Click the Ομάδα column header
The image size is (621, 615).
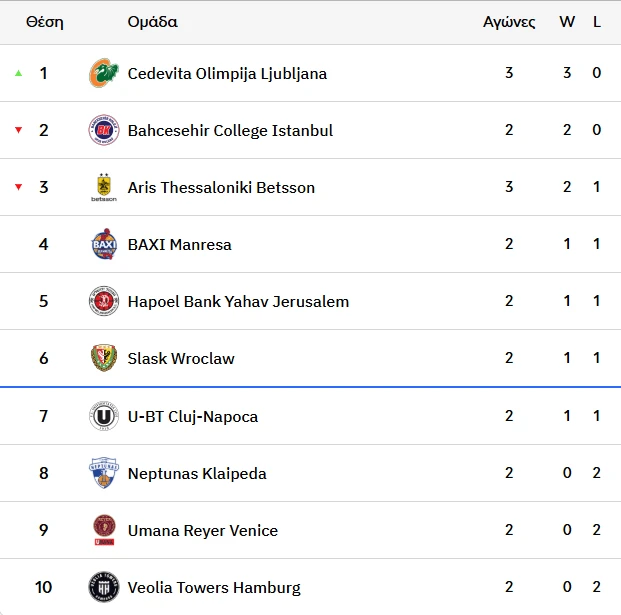pyautogui.click(x=152, y=22)
